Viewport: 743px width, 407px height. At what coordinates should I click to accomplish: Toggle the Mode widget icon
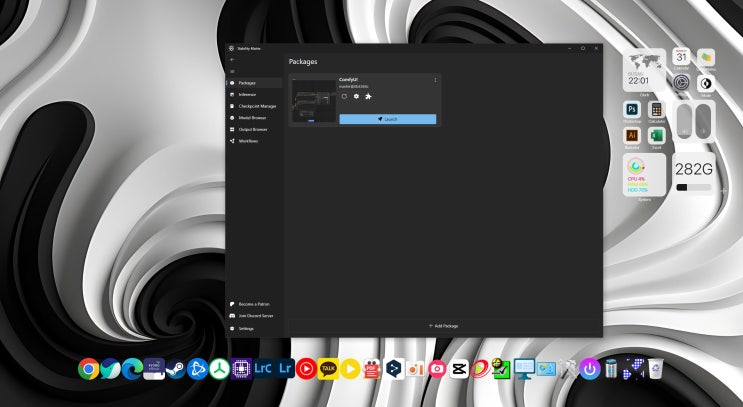click(706, 83)
